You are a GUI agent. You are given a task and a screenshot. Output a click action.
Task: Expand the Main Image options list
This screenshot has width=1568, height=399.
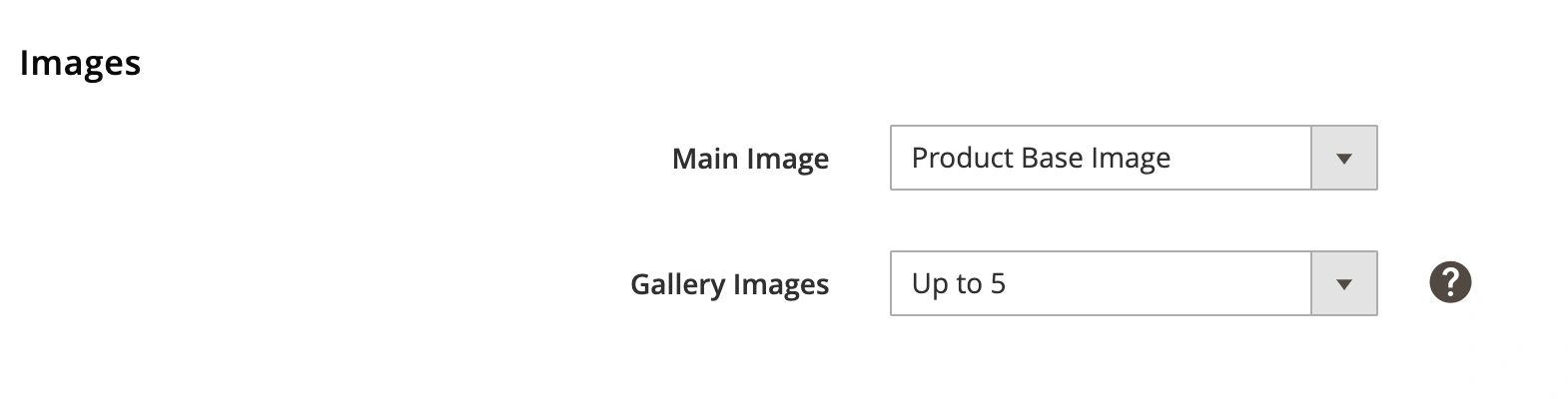click(1343, 158)
